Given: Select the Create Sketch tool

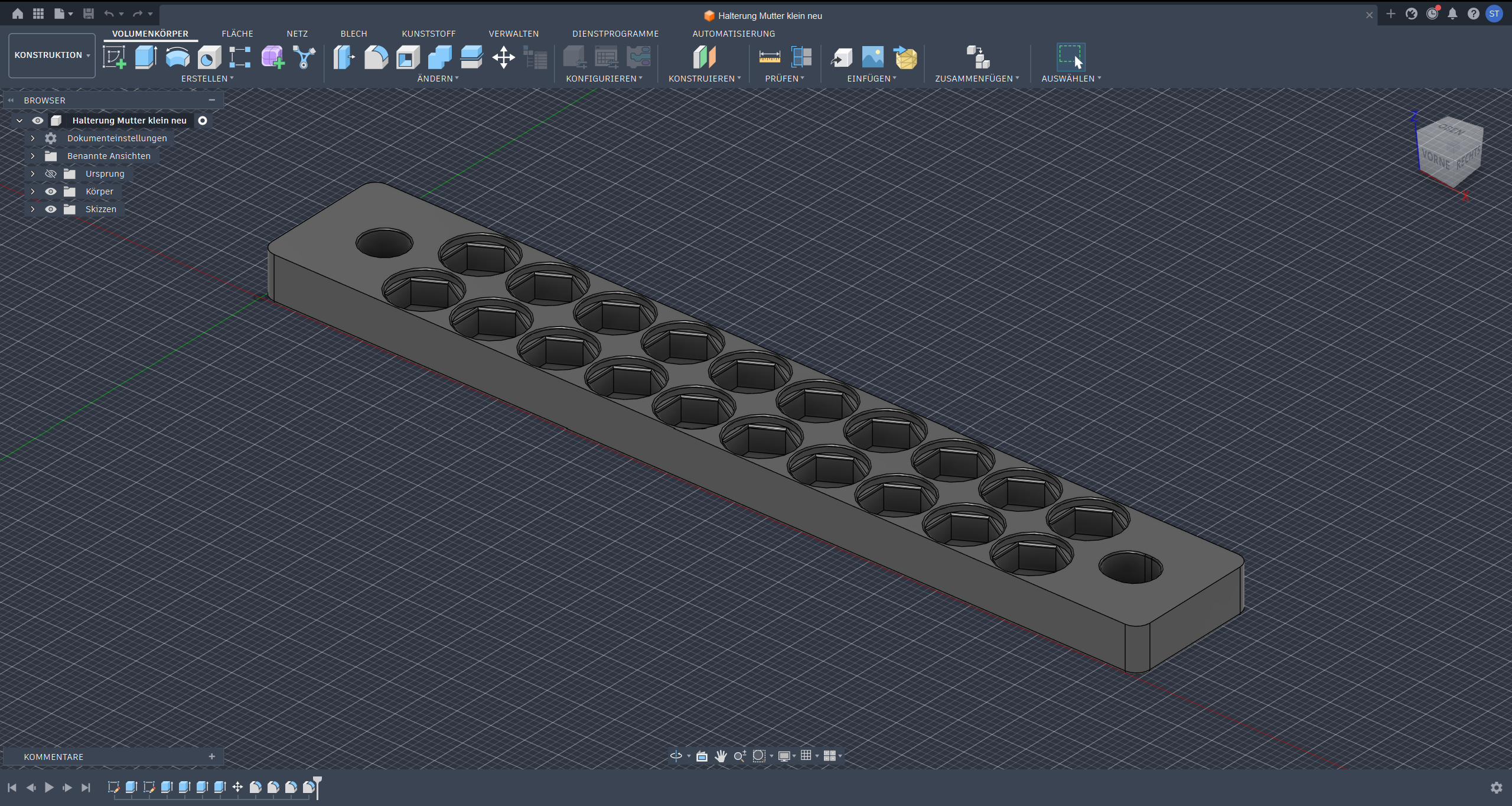Looking at the screenshot, I should coord(114,57).
